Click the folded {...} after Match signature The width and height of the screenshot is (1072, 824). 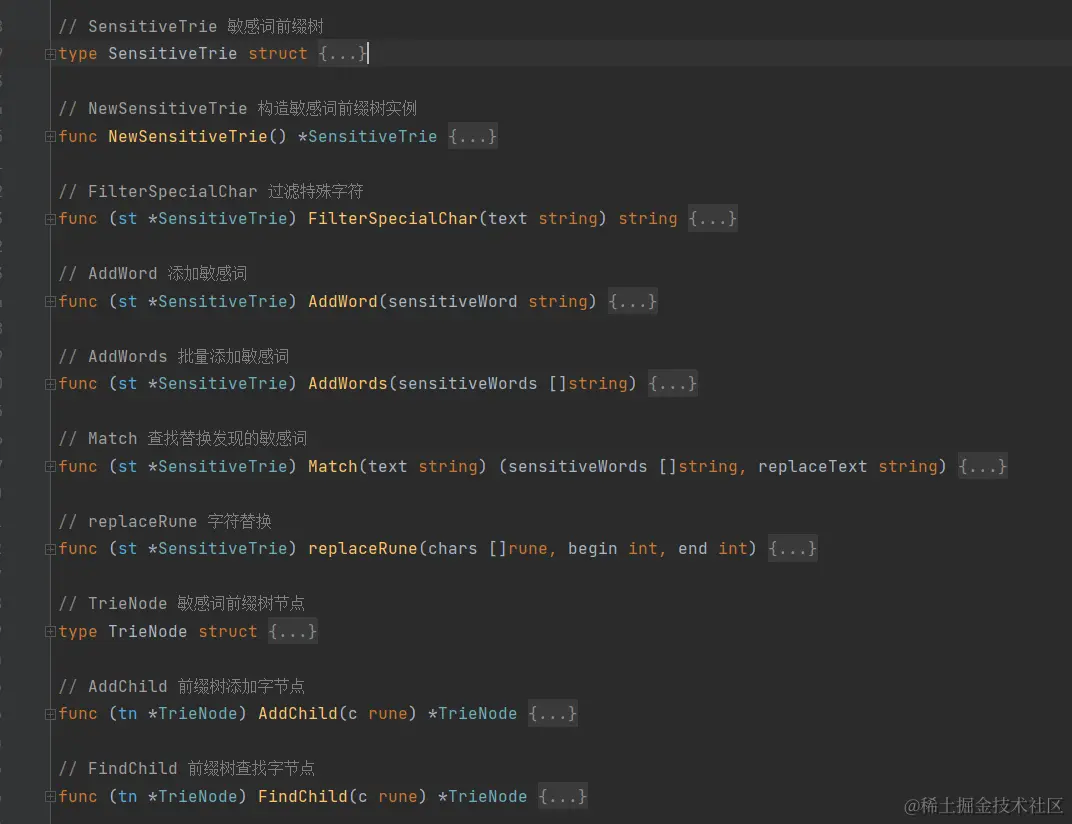click(982, 466)
